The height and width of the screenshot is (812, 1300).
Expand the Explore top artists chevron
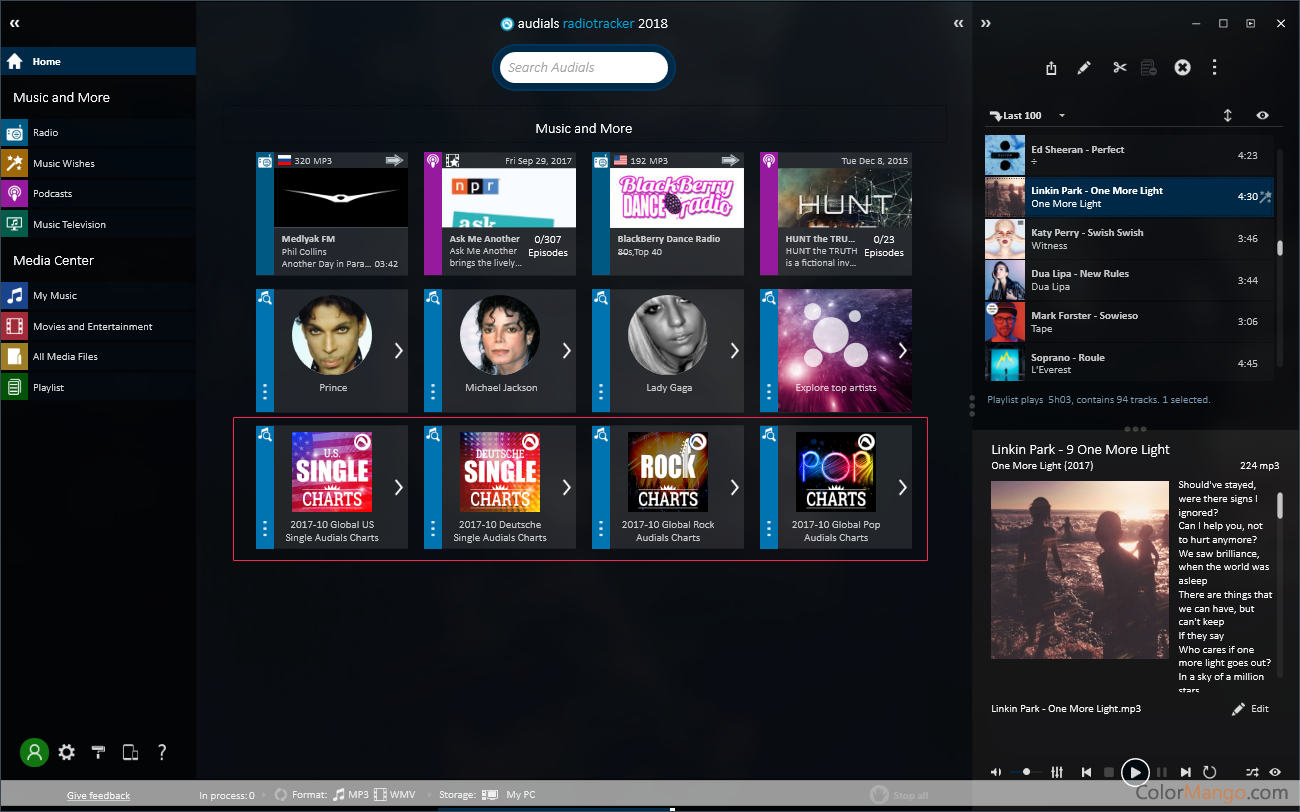pyautogui.click(x=902, y=350)
